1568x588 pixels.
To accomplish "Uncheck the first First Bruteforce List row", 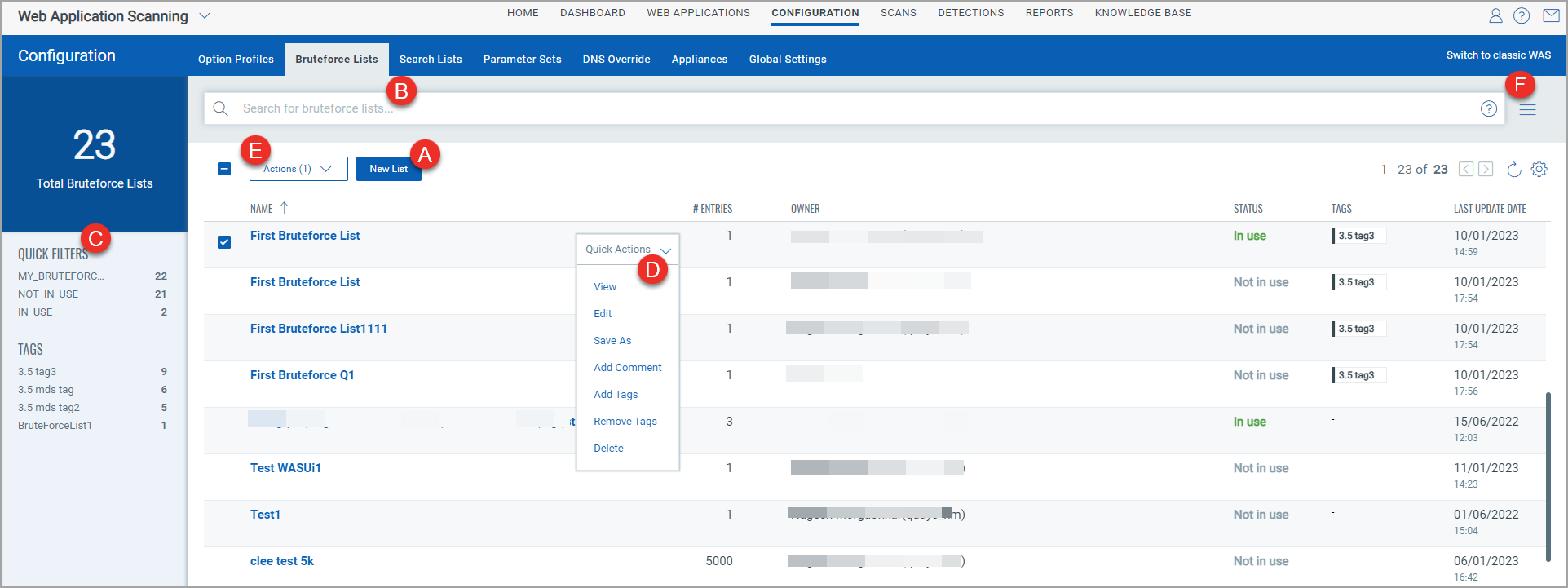I will point(224,242).
